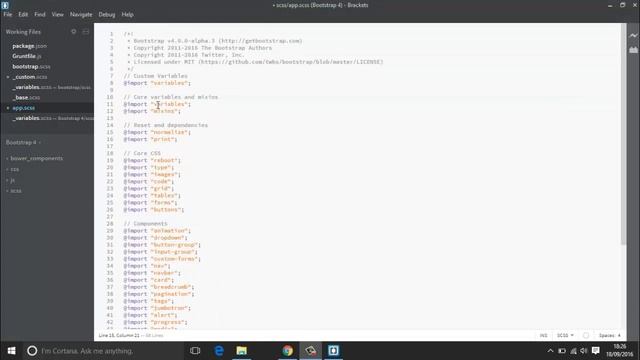Click the '// Components' comment line
The height and width of the screenshot is (360, 640).
[145, 224]
